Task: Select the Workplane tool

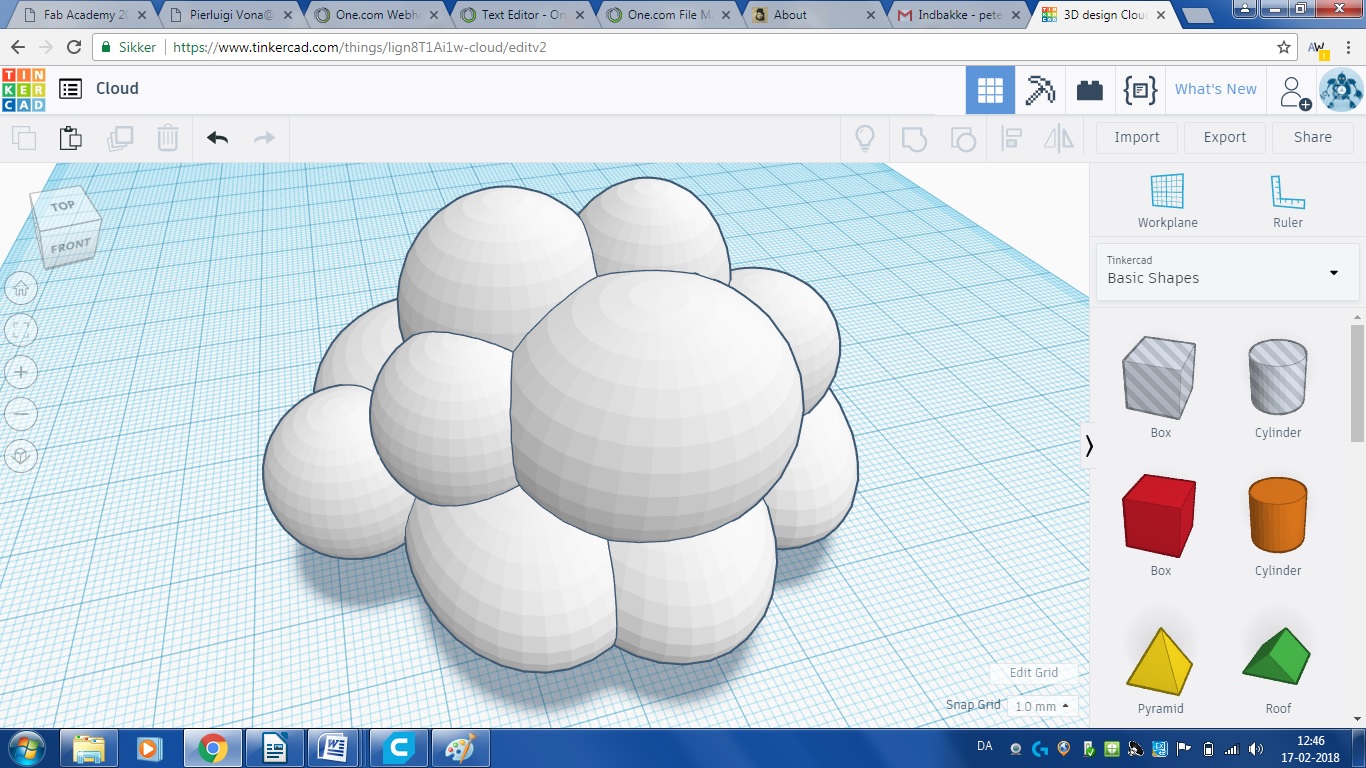Action: (1167, 200)
